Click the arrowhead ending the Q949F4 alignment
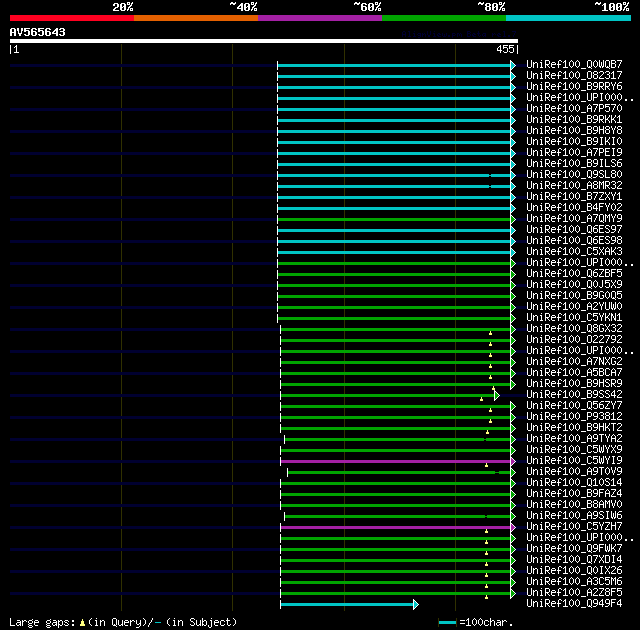 tap(416, 604)
